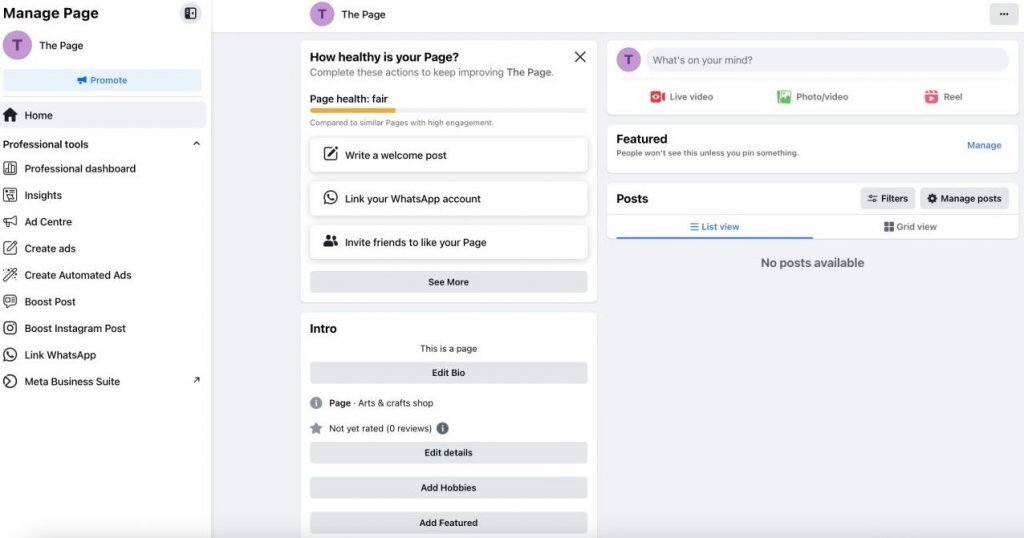
Task: Click the Add Featured button
Action: click(x=448, y=523)
